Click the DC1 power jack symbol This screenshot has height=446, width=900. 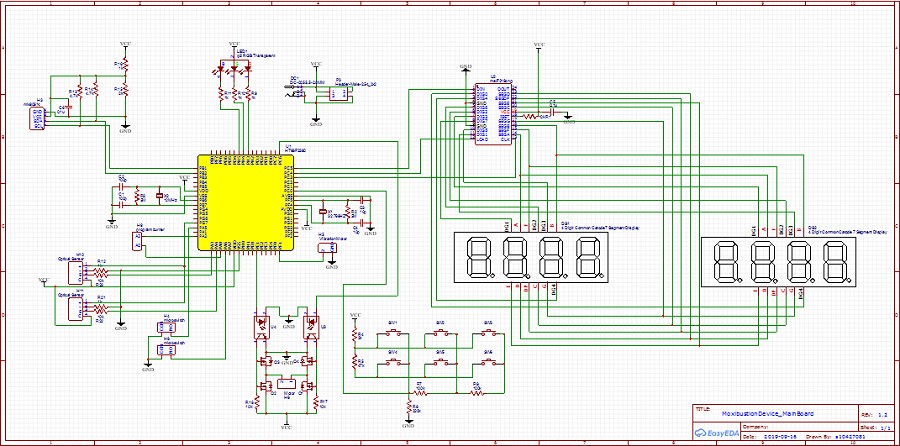tap(297, 91)
